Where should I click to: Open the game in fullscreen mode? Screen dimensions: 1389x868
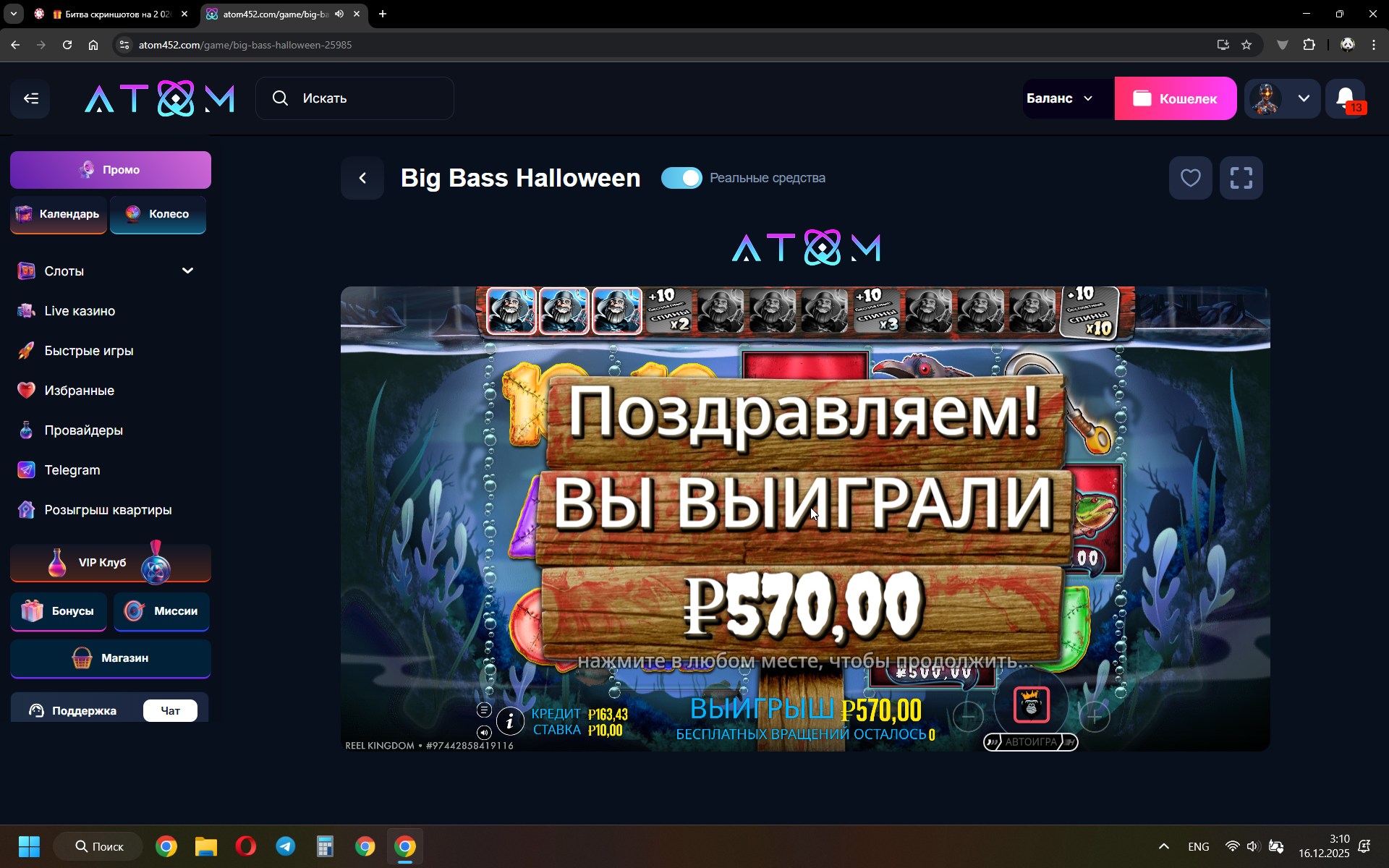point(1241,178)
